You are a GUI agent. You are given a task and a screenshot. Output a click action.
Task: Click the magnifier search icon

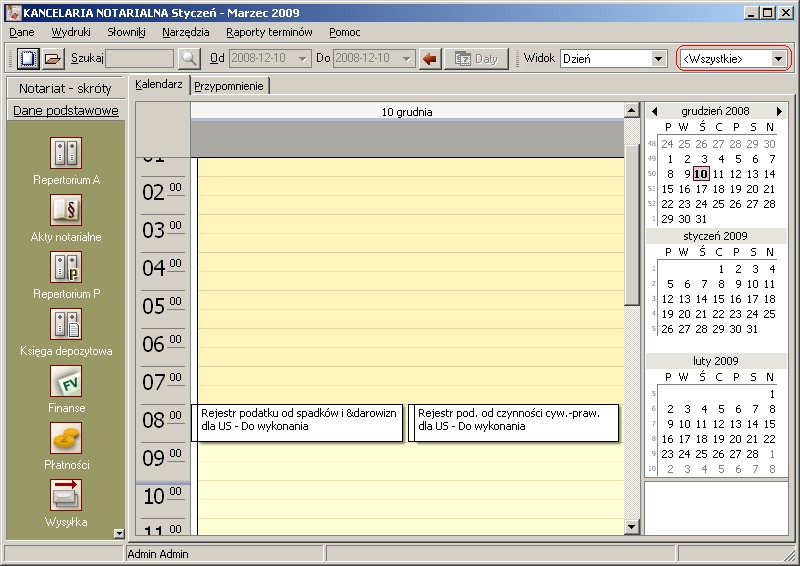188,59
